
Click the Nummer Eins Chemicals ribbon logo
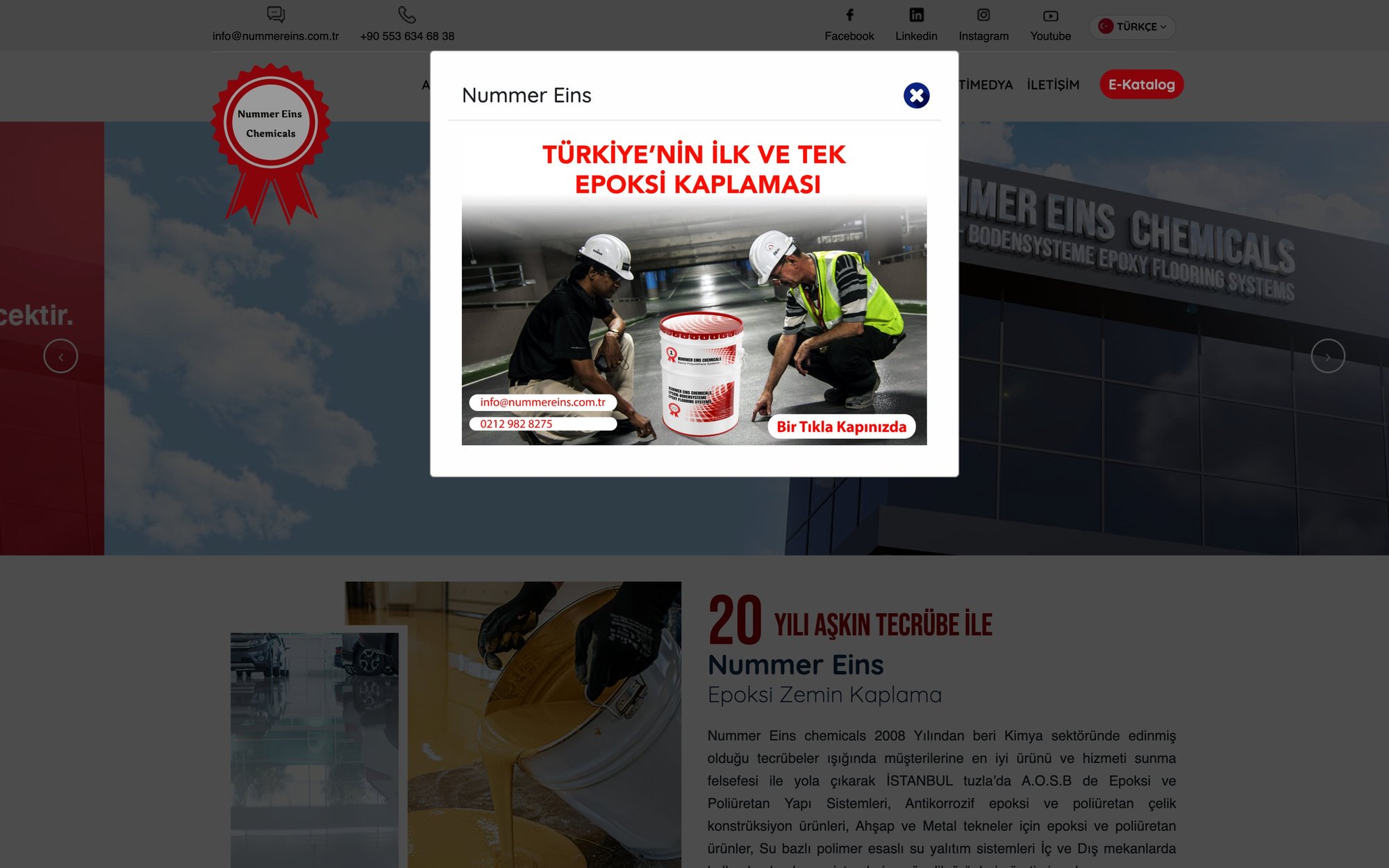271,144
